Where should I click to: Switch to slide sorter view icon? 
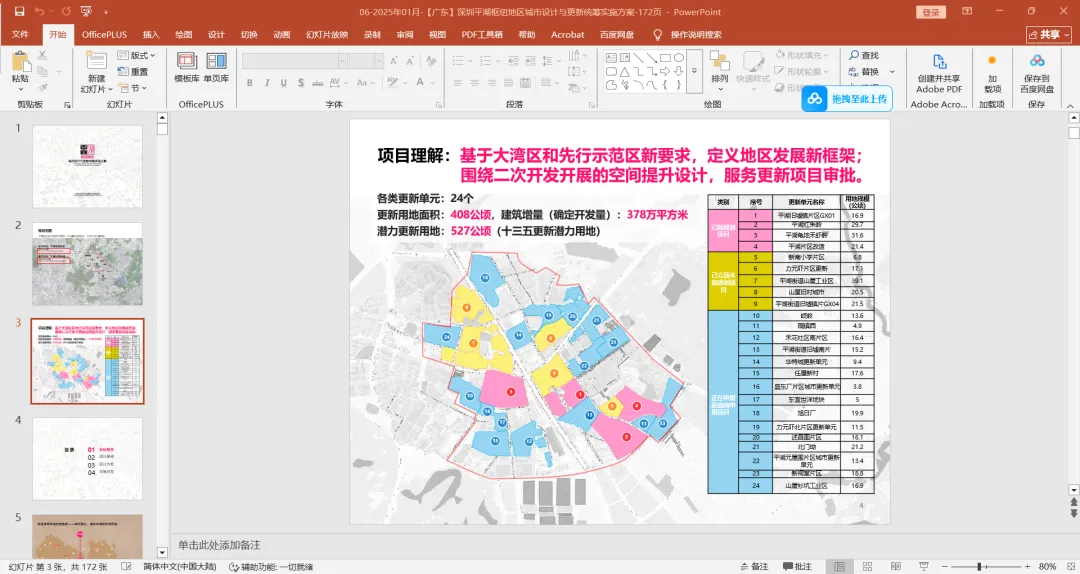pos(867,566)
